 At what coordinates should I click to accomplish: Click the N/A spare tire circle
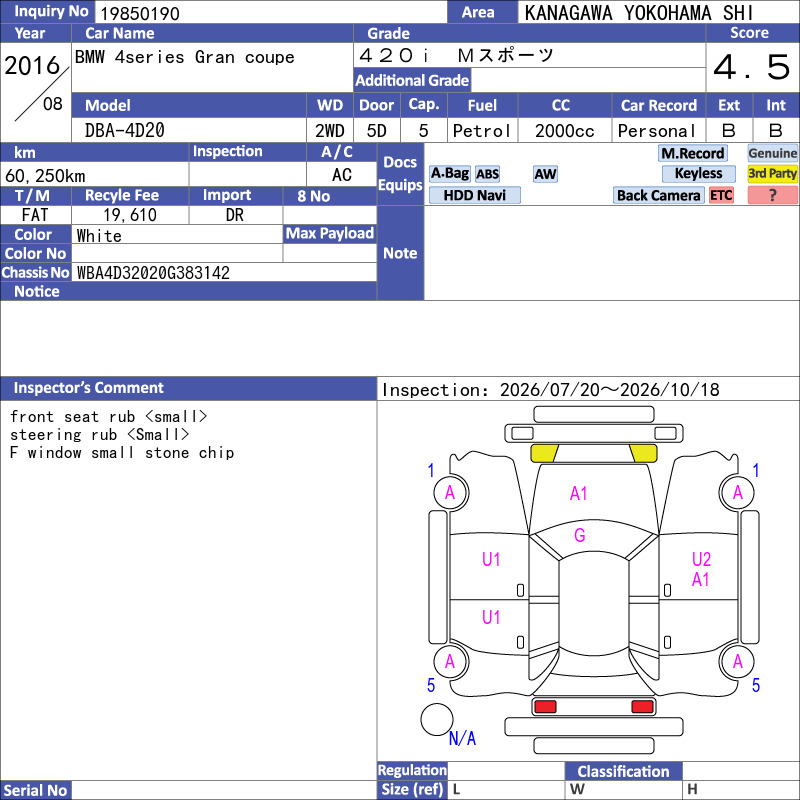point(437,719)
